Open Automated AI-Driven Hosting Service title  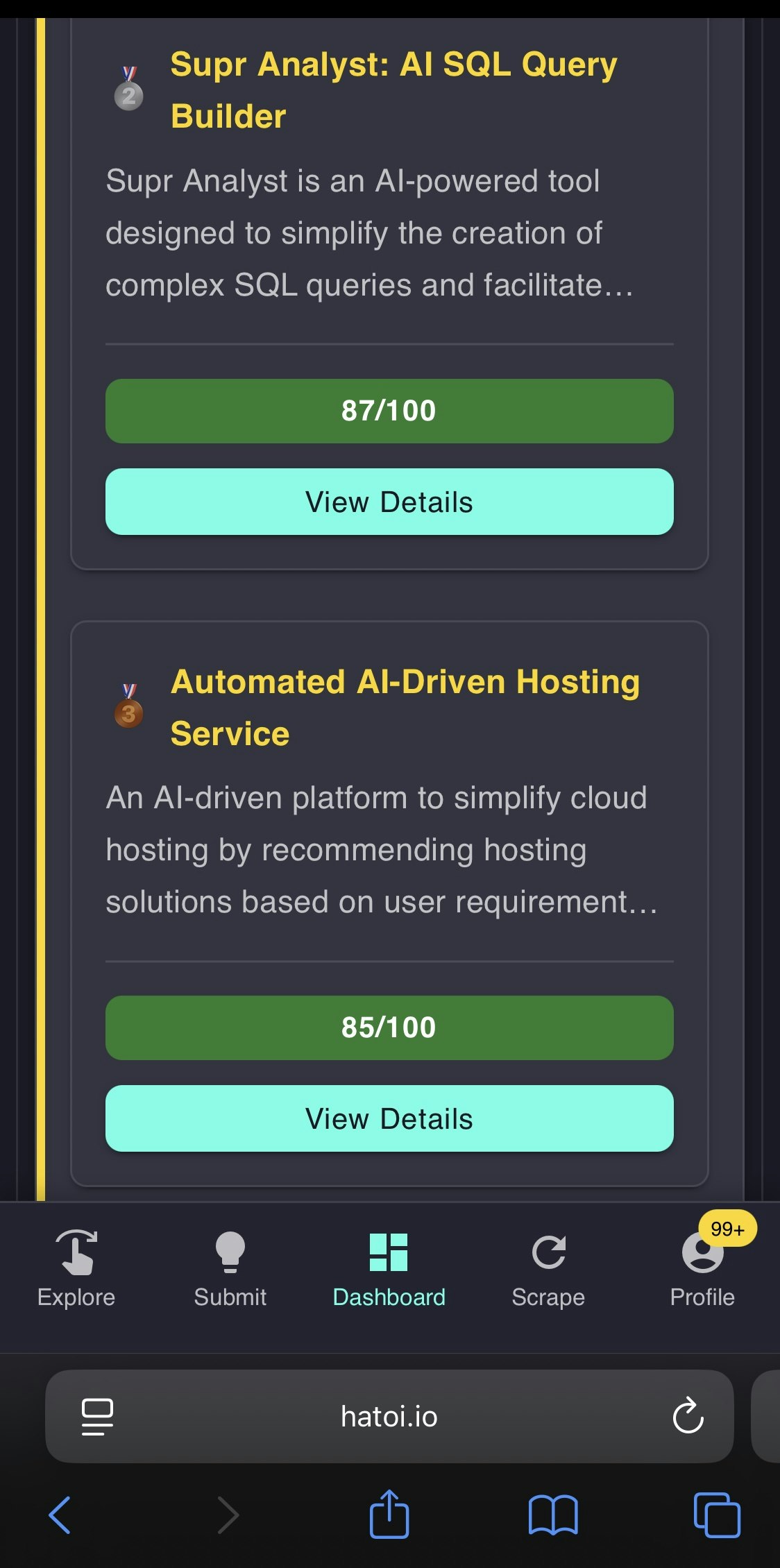[x=405, y=707]
